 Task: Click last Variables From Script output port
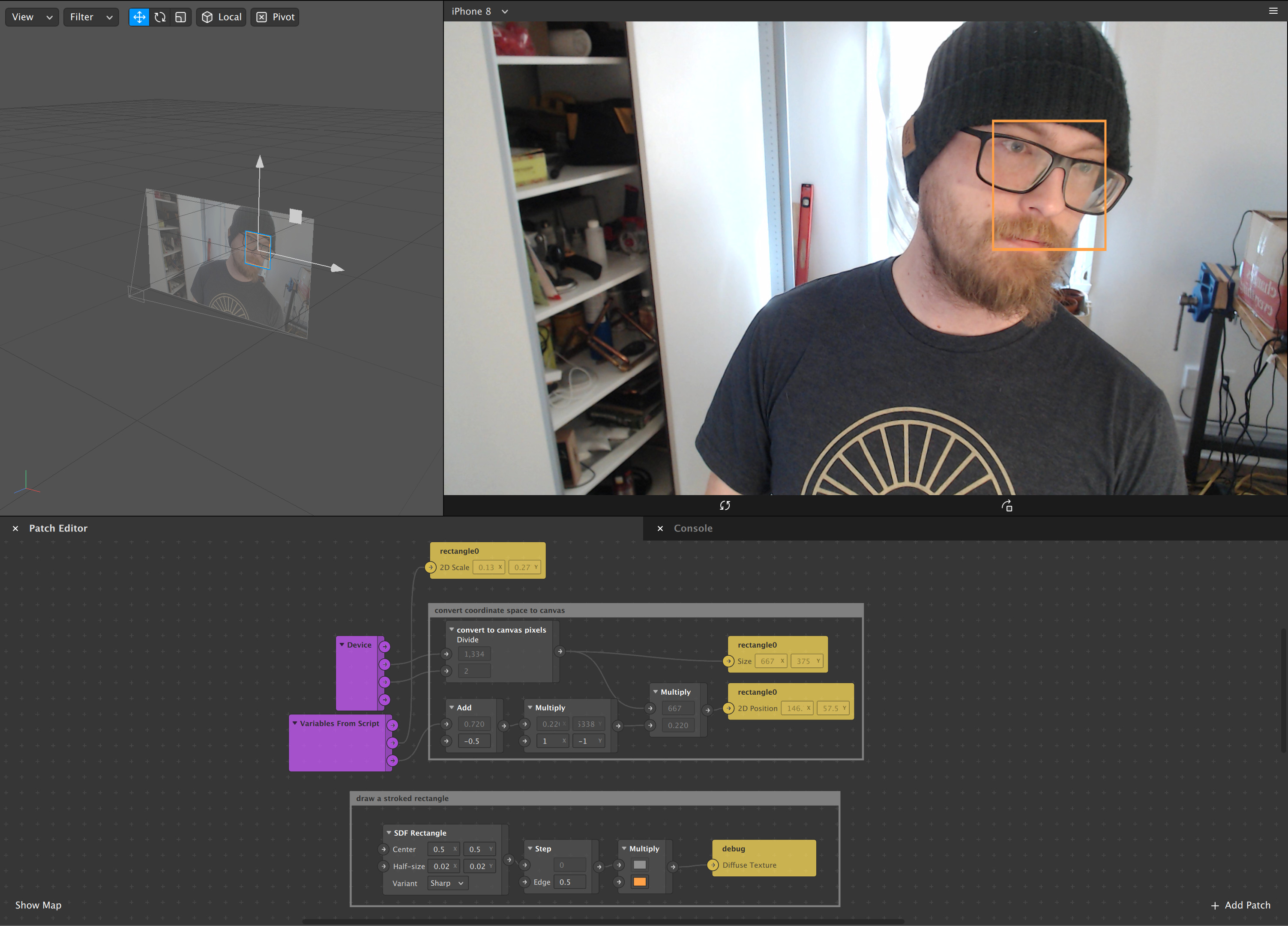coord(392,760)
